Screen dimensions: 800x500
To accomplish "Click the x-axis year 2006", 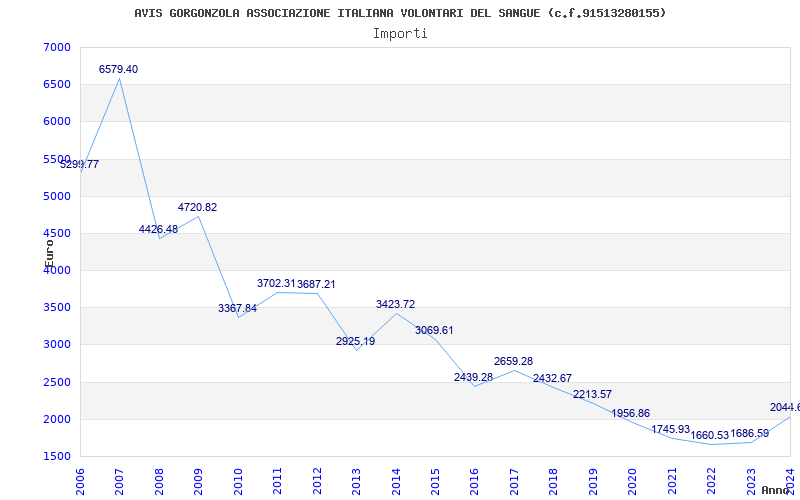I will tap(80, 481).
